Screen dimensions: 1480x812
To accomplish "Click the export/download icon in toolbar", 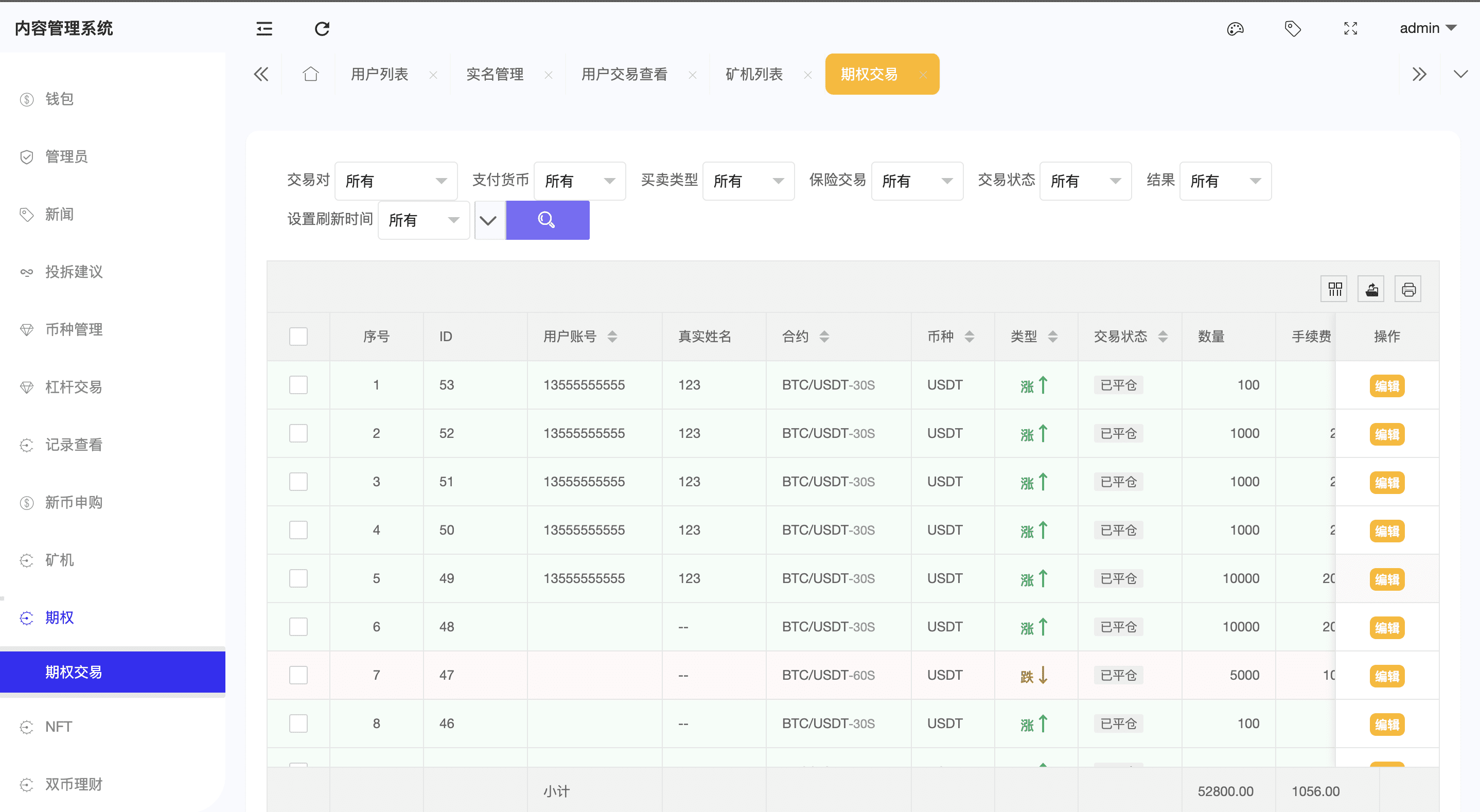I will click(x=1371, y=289).
